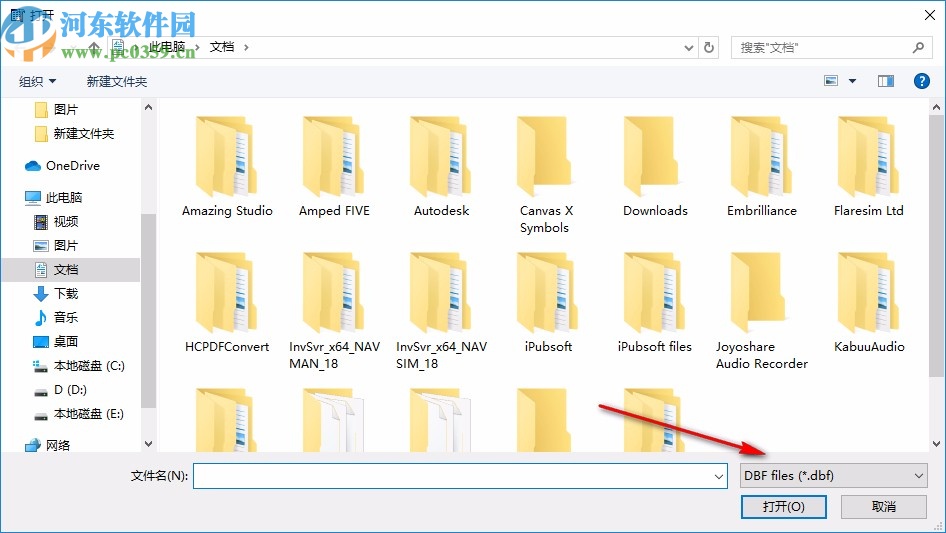Viewport: 946px width, 533px height.
Task: Open view options dropdown arrow
Action: point(852,81)
